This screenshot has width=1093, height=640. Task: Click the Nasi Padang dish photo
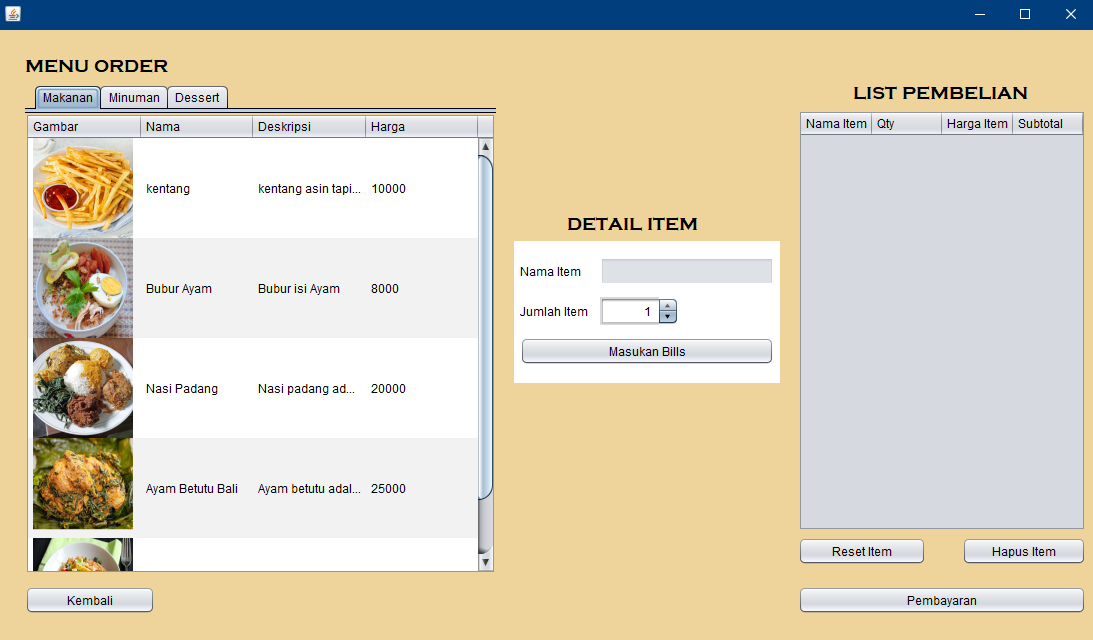pyautogui.click(x=82, y=388)
